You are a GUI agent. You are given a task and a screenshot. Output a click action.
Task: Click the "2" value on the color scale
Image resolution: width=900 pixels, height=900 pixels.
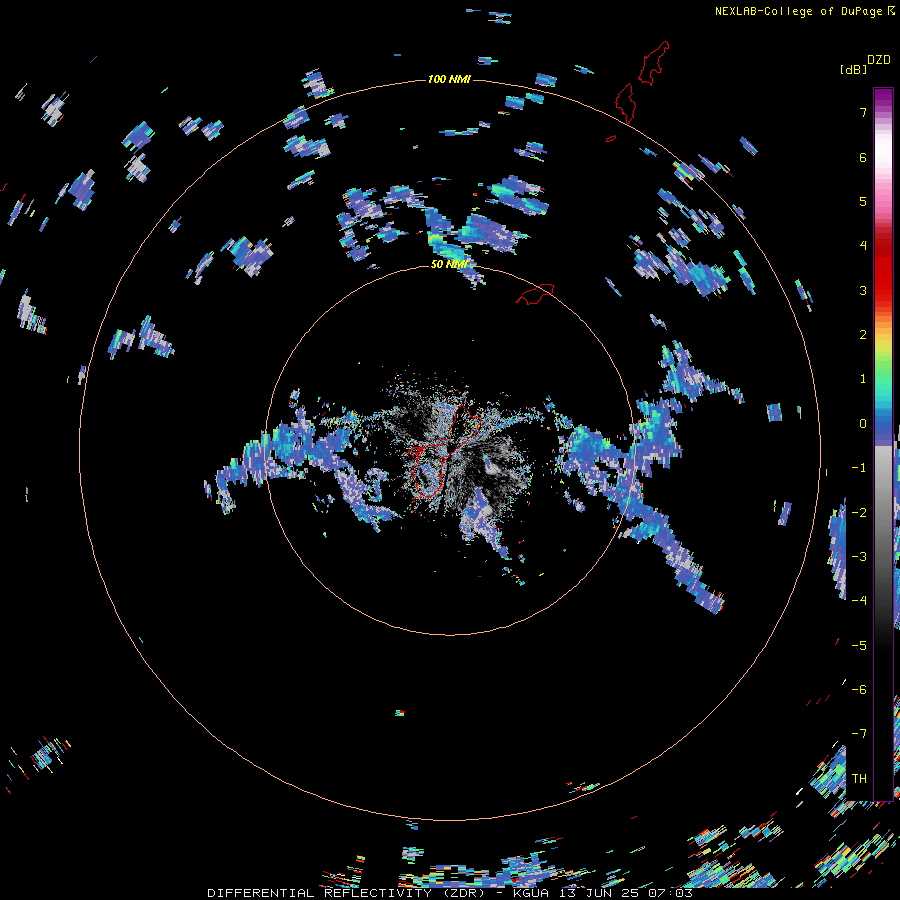coord(863,335)
